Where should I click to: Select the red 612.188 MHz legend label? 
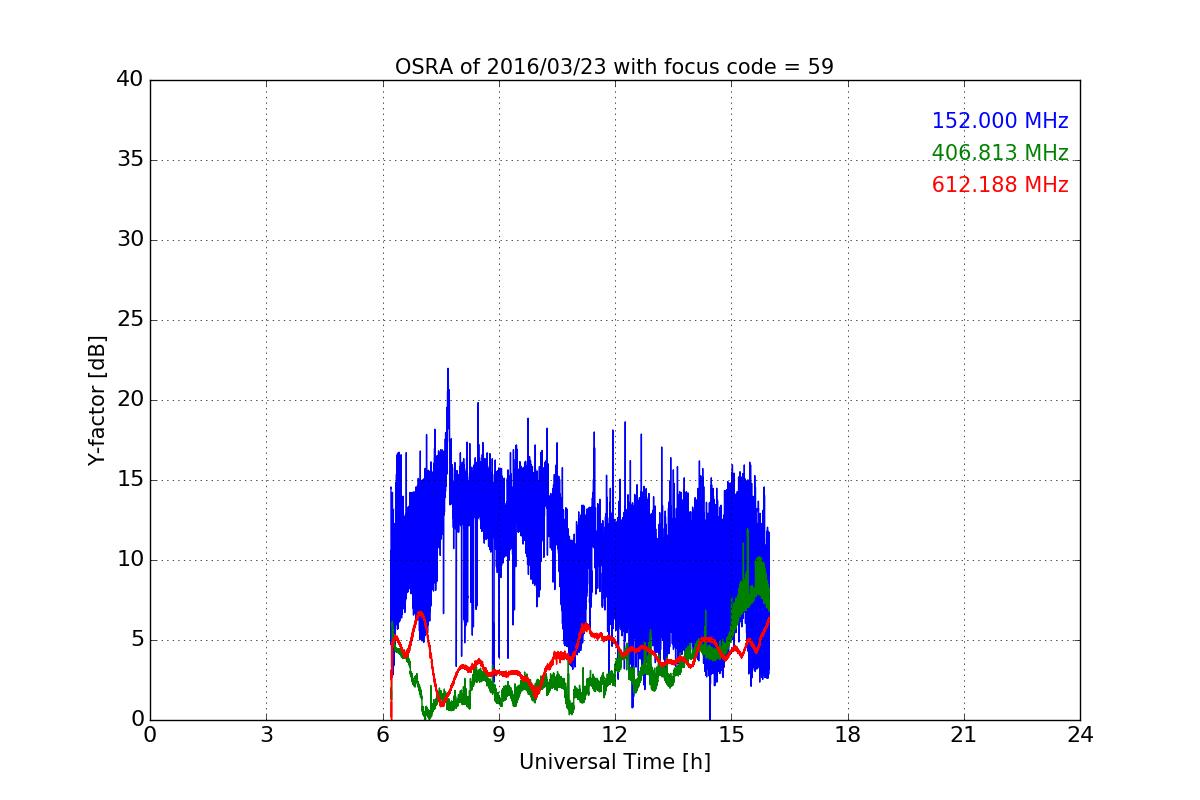pos(1000,185)
